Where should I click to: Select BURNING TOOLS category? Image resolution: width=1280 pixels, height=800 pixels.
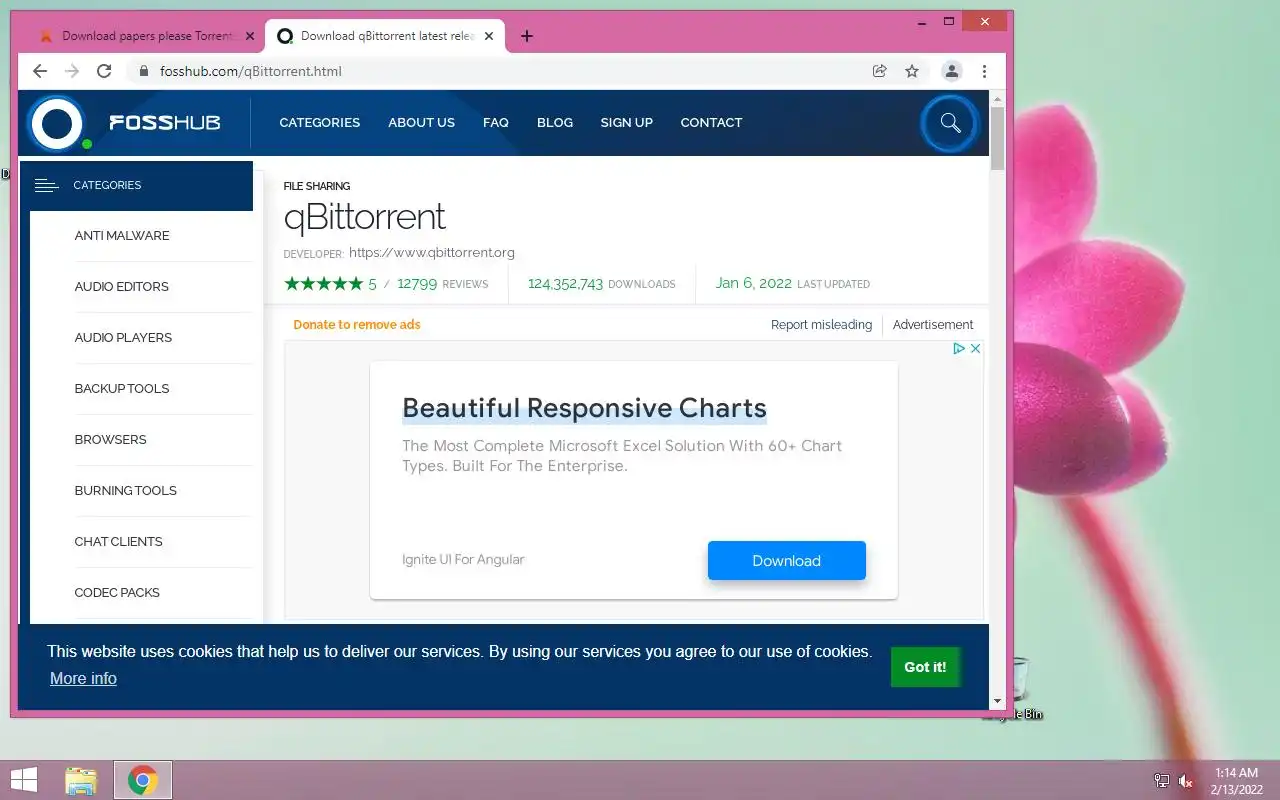click(125, 491)
